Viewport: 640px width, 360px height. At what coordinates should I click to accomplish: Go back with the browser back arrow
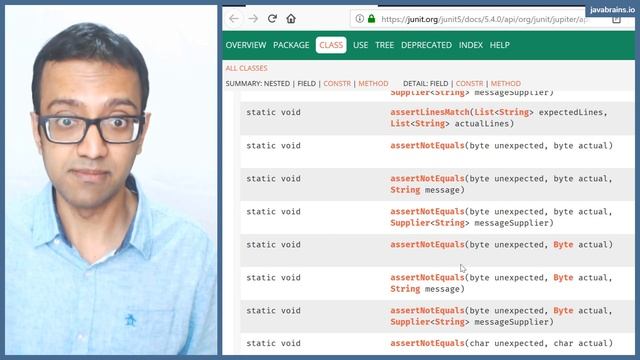(x=234, y=19)
